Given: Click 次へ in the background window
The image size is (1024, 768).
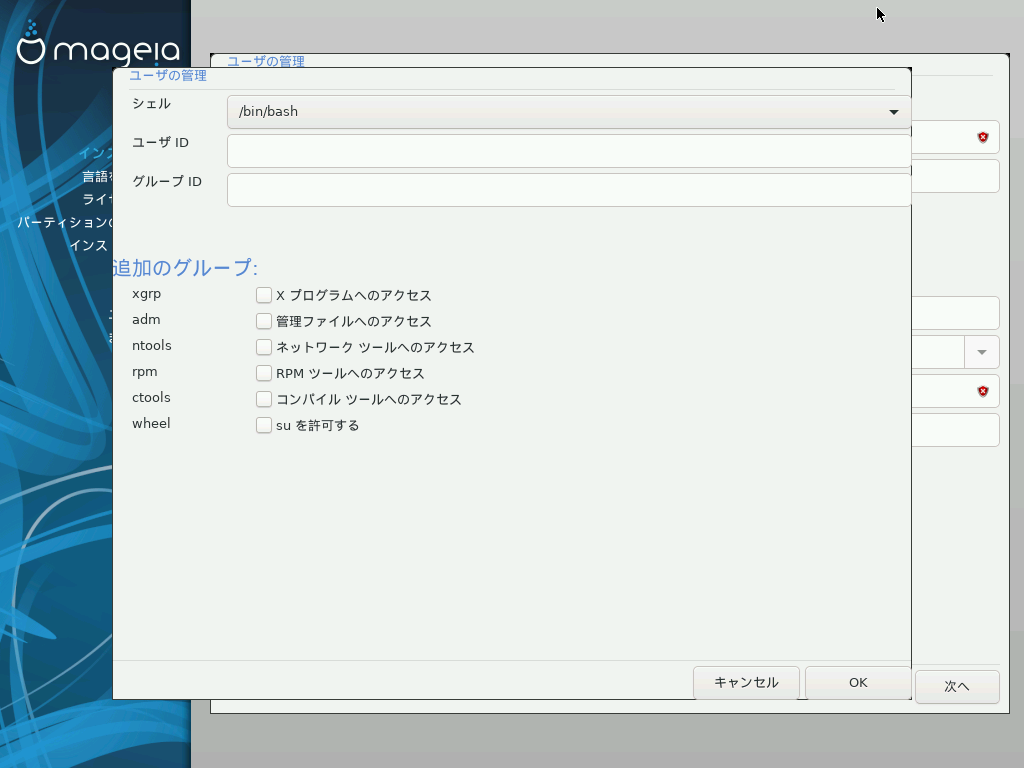Looking at the screenshot, I should click(x=957, y=686).
